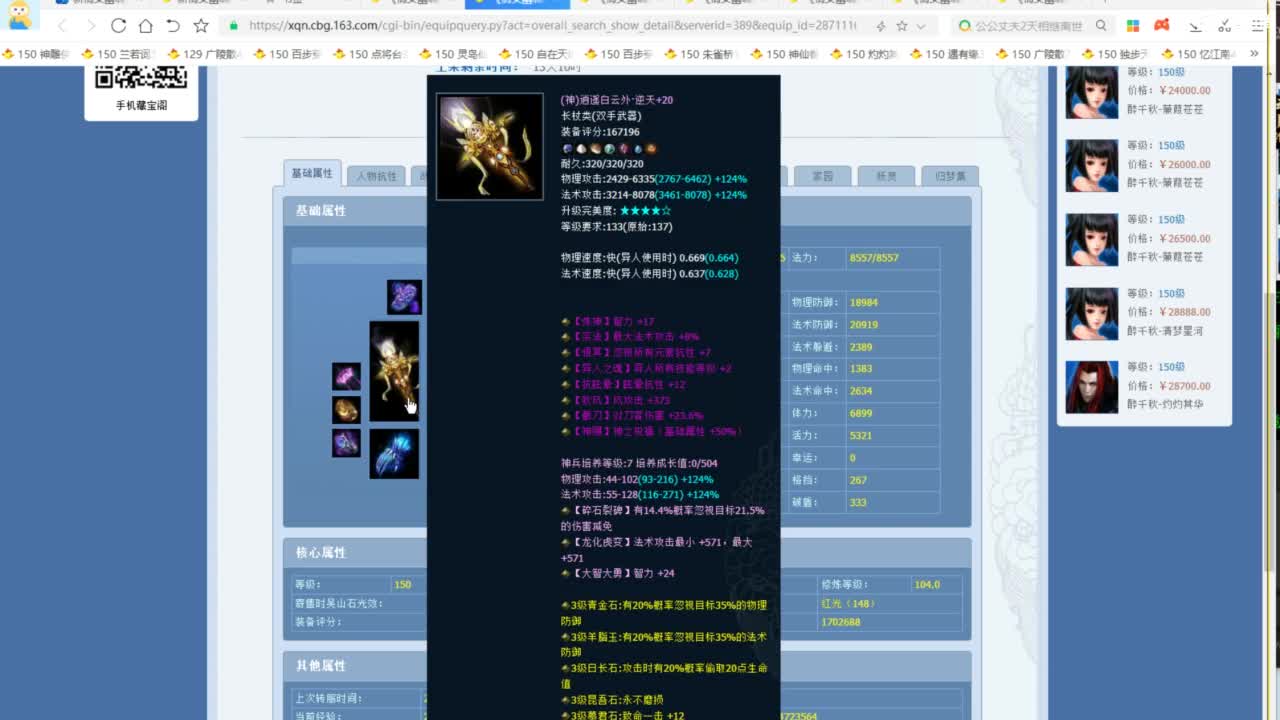Select the purple-blue bracer equipment slot
The image size is (1280, 720).
pyautogui.click(x=346, y=443)
